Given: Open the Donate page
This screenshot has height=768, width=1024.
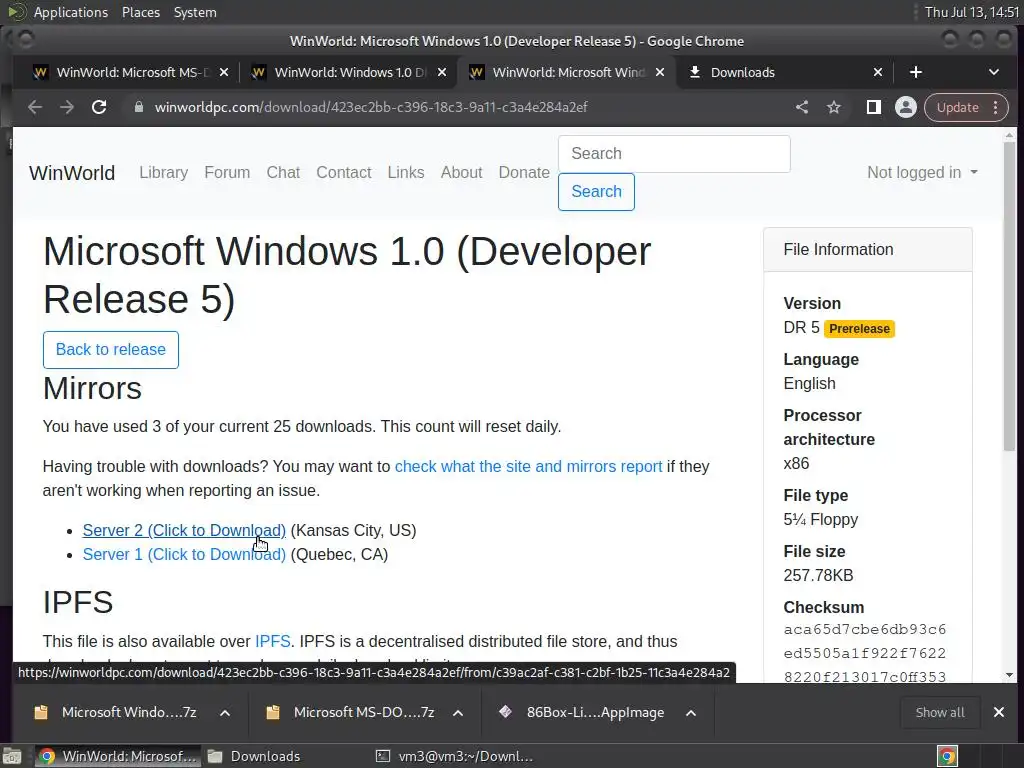Looking at the screenshot, I should (x=524, y=172).
